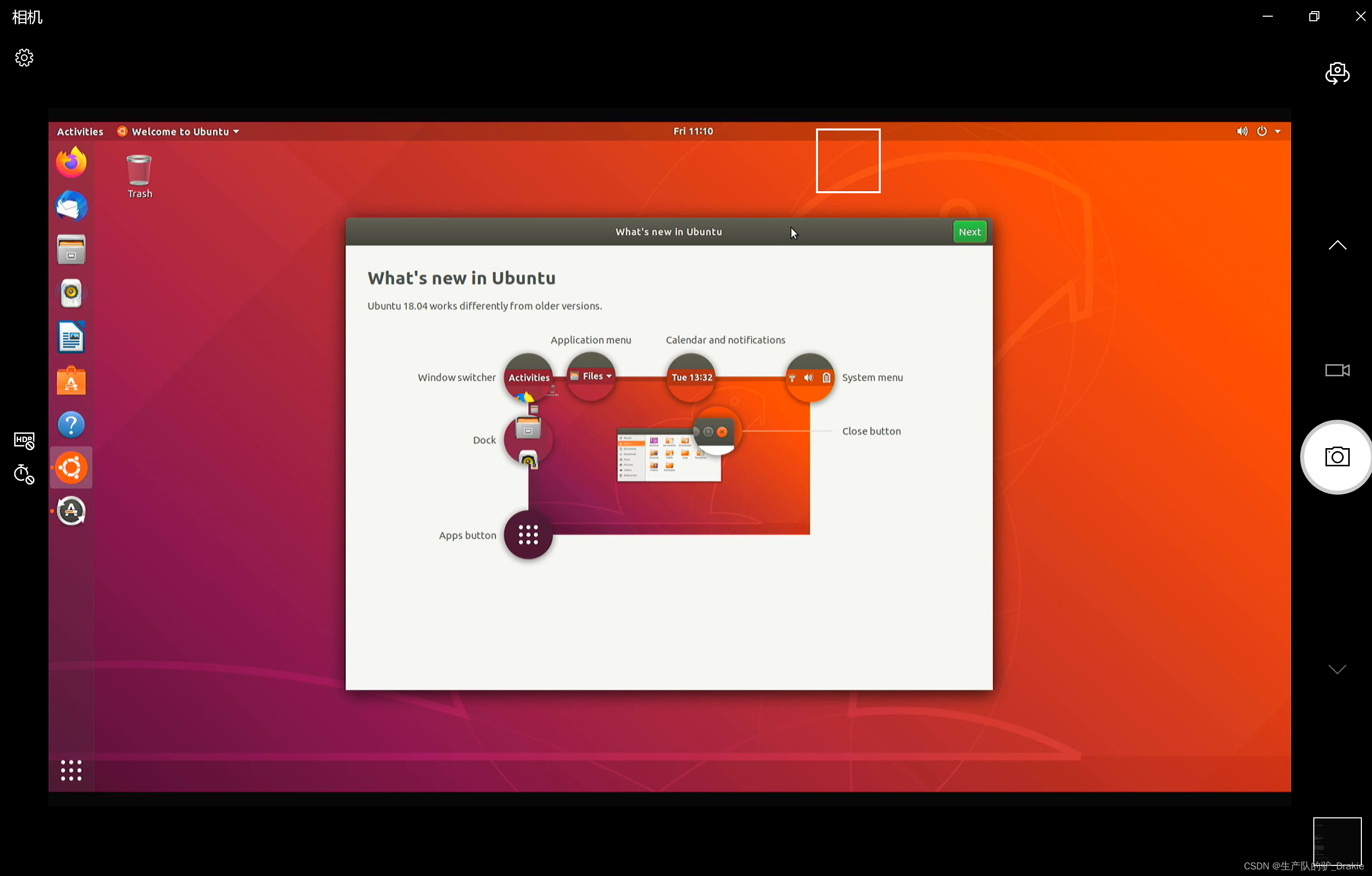Click the Ubuntu volume icon in top bar
The height and width of the screenshot is (876, 1372).
[x=1242, y=132]
